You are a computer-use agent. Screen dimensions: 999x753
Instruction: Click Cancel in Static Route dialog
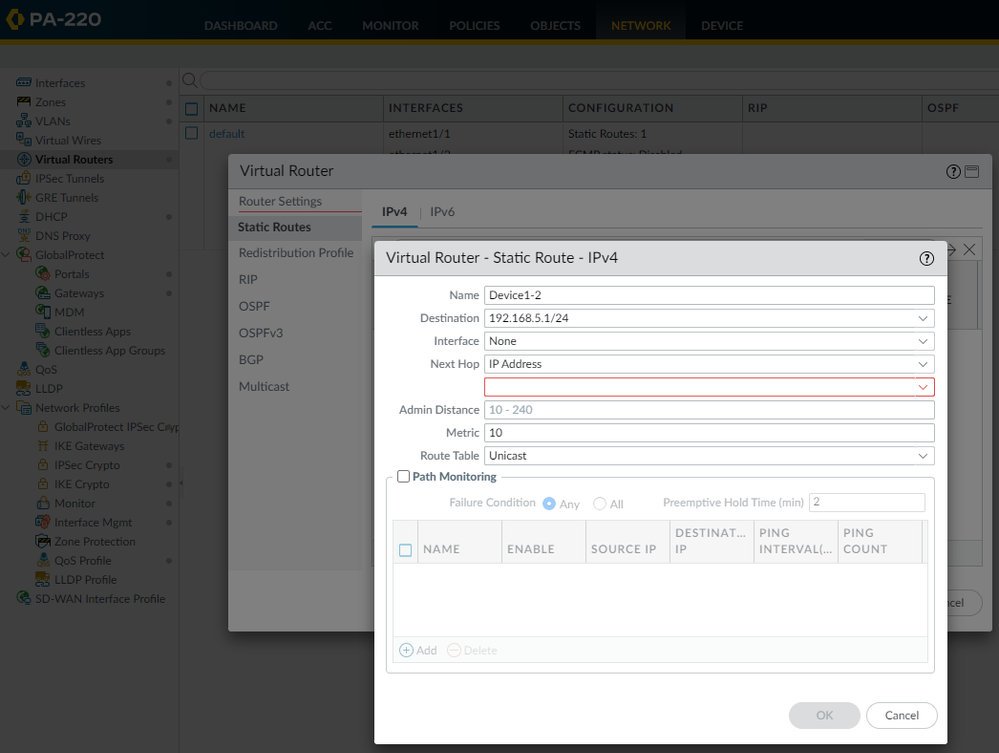coord(901,715)
